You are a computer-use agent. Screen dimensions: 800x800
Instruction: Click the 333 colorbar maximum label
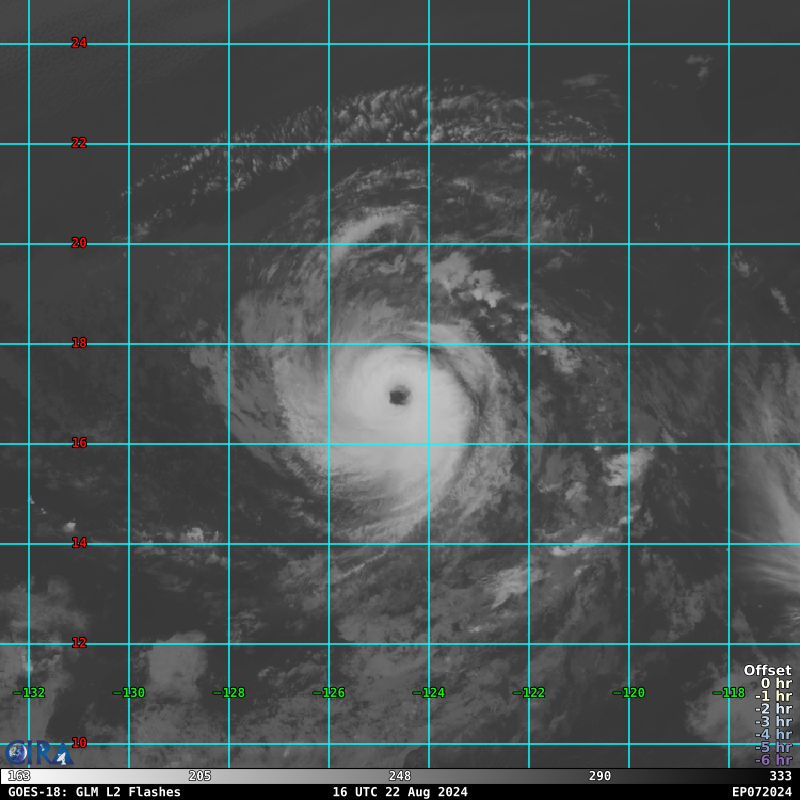(x=780, y=776)
